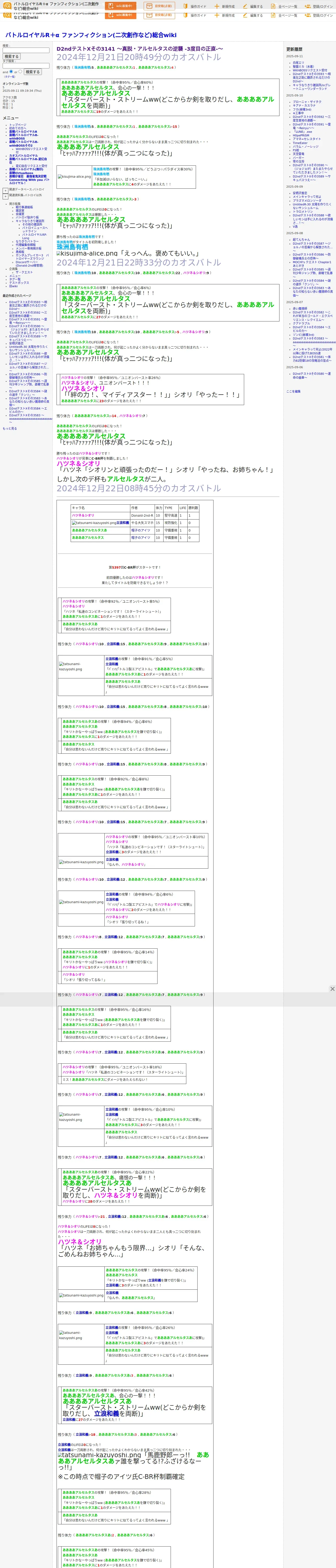Click the 検索 text field under 検索 label
336x1568 pixels.
point(26,50)
